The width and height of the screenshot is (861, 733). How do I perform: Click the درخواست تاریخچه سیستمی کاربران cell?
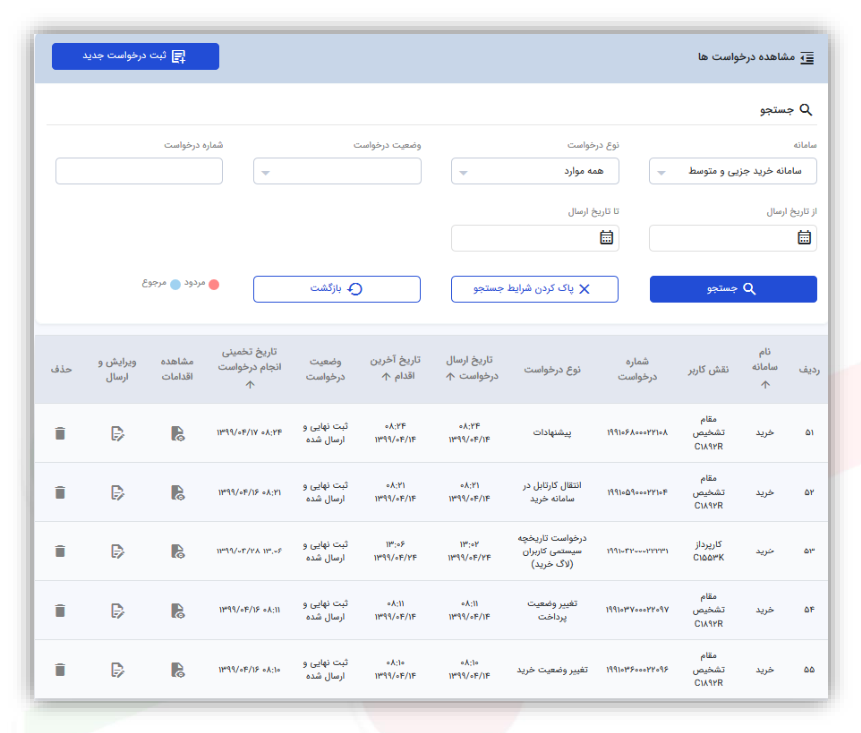coord(552,551)
